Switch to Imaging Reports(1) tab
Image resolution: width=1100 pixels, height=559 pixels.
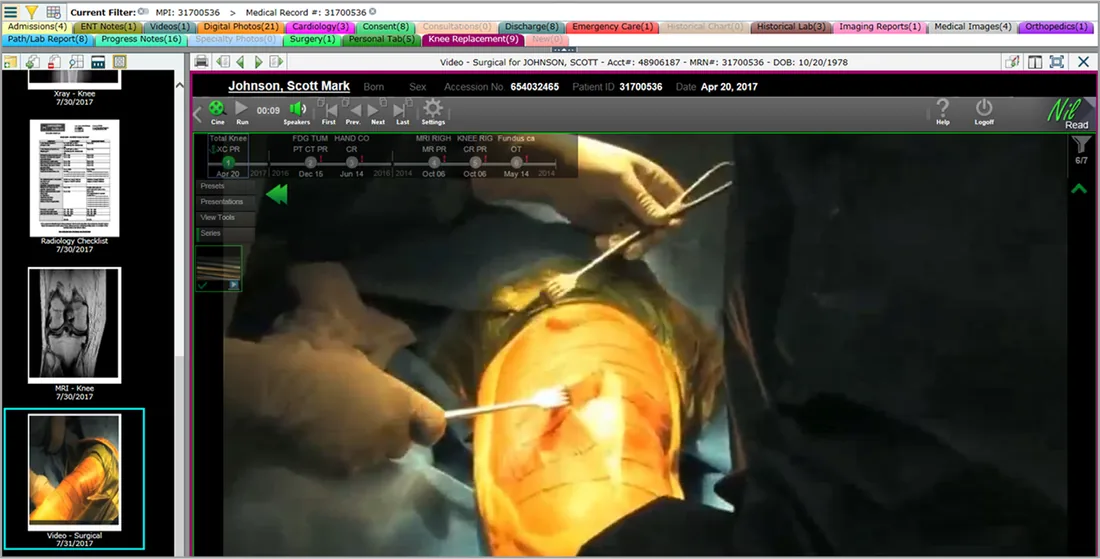coord(880,27)
